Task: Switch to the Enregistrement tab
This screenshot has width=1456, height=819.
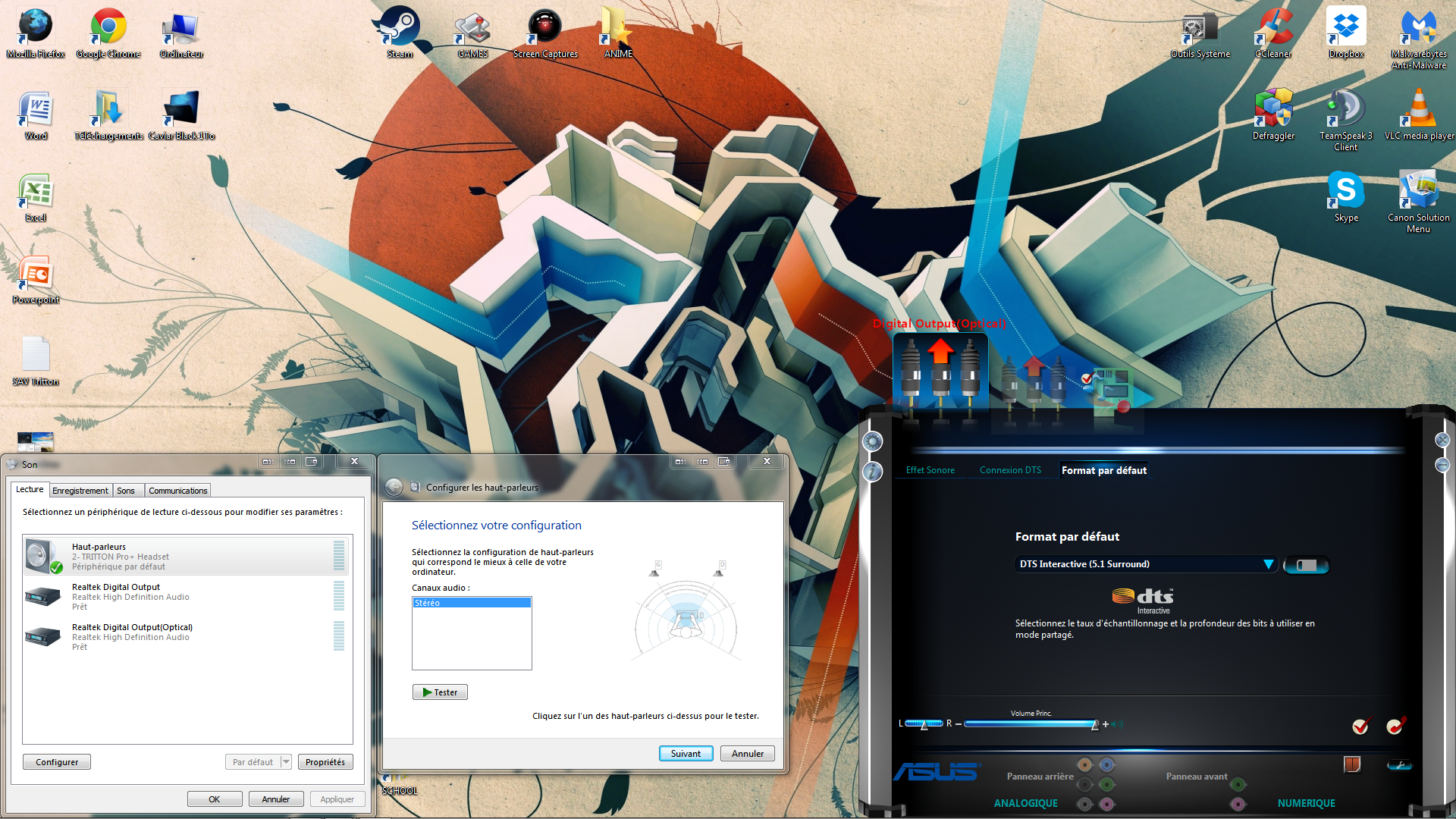Action: (x=80, y=491)
